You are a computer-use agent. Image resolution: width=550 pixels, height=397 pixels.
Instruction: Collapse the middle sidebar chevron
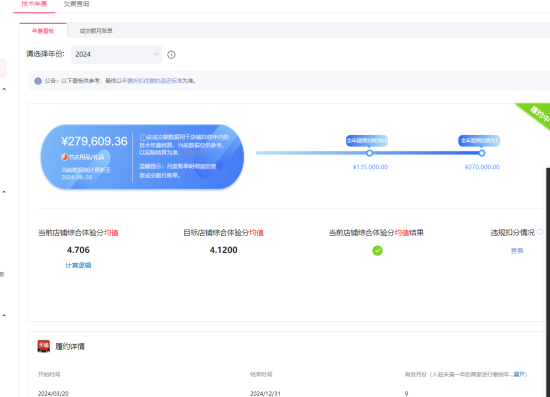(x=4, y=192)
